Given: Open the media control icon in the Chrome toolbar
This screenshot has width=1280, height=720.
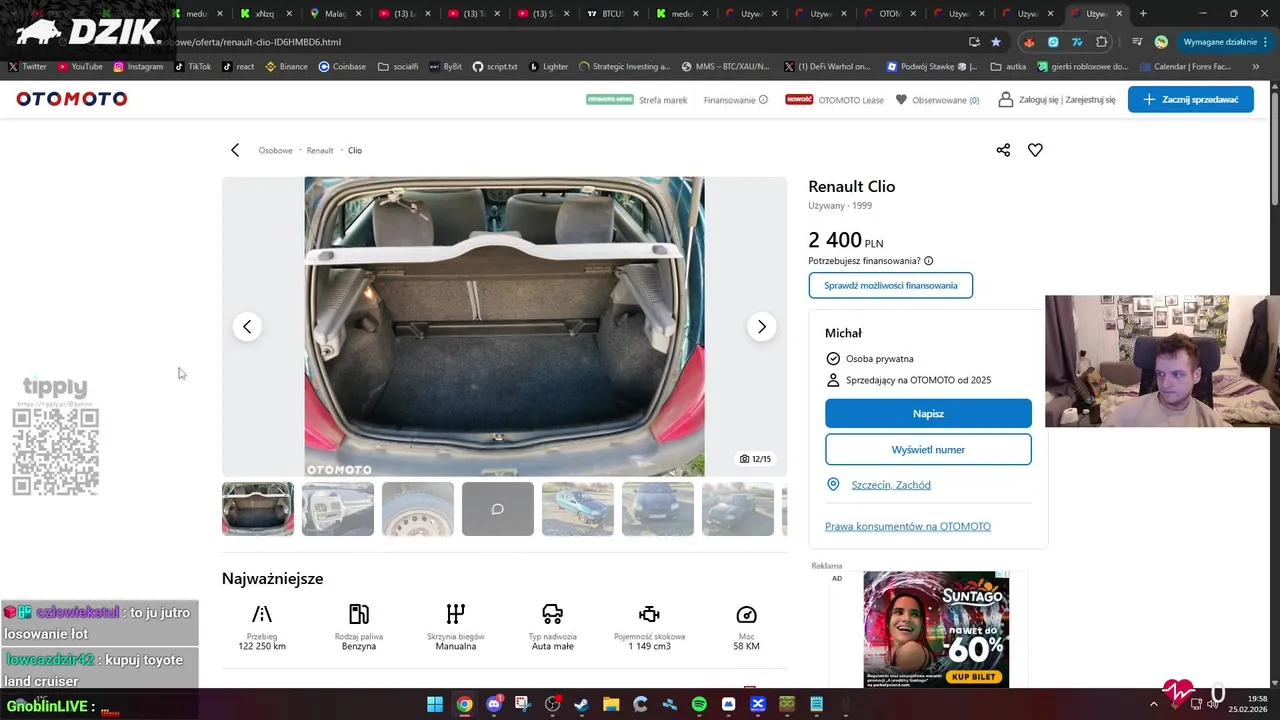Looking at the screenshot, I should (x=1137, y=42).
